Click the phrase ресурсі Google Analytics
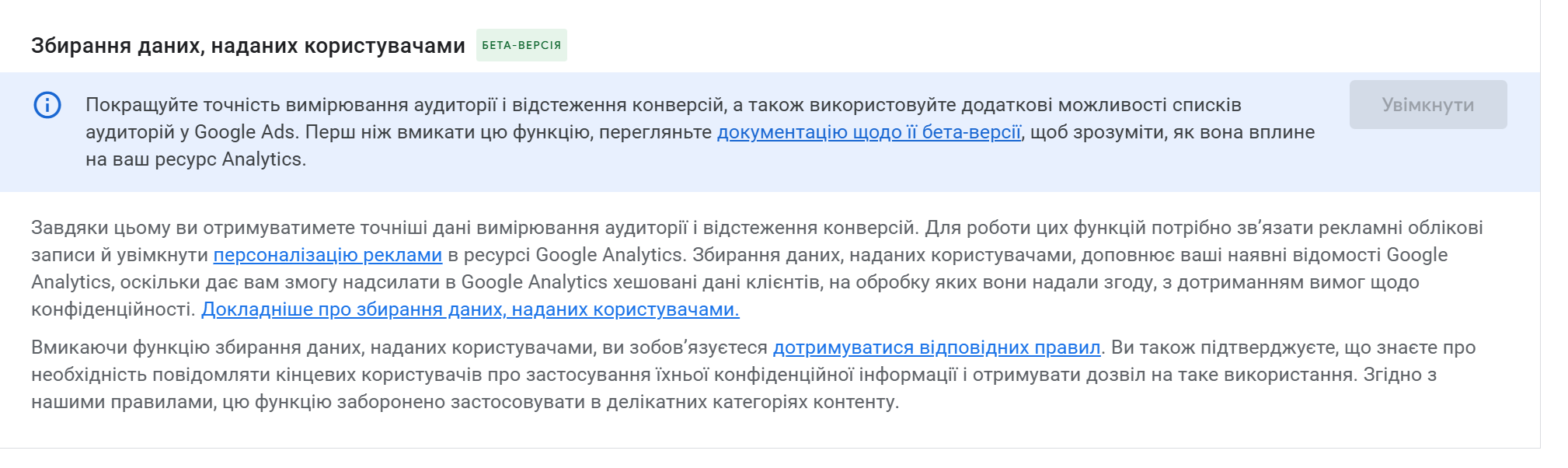 [573, 255]
